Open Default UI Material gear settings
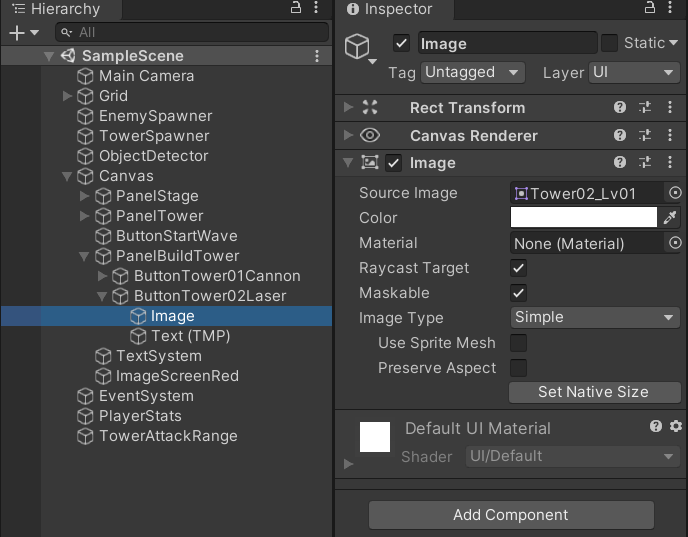This screenshot has height=537, width=688. (x=676, y=427)
